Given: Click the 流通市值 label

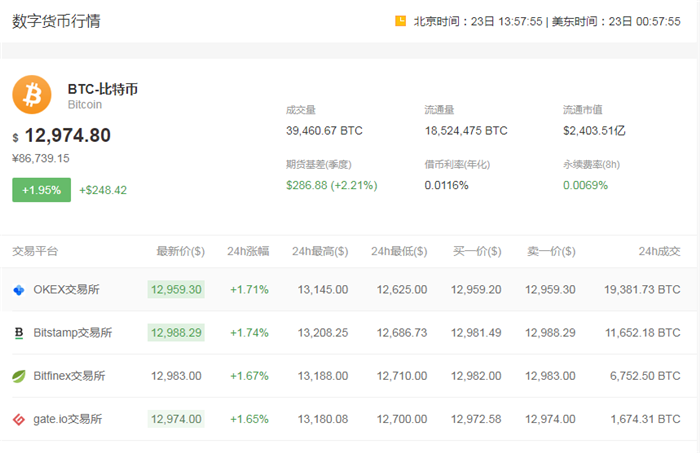Looking at the screenshot, I should [x=583, y=110].
